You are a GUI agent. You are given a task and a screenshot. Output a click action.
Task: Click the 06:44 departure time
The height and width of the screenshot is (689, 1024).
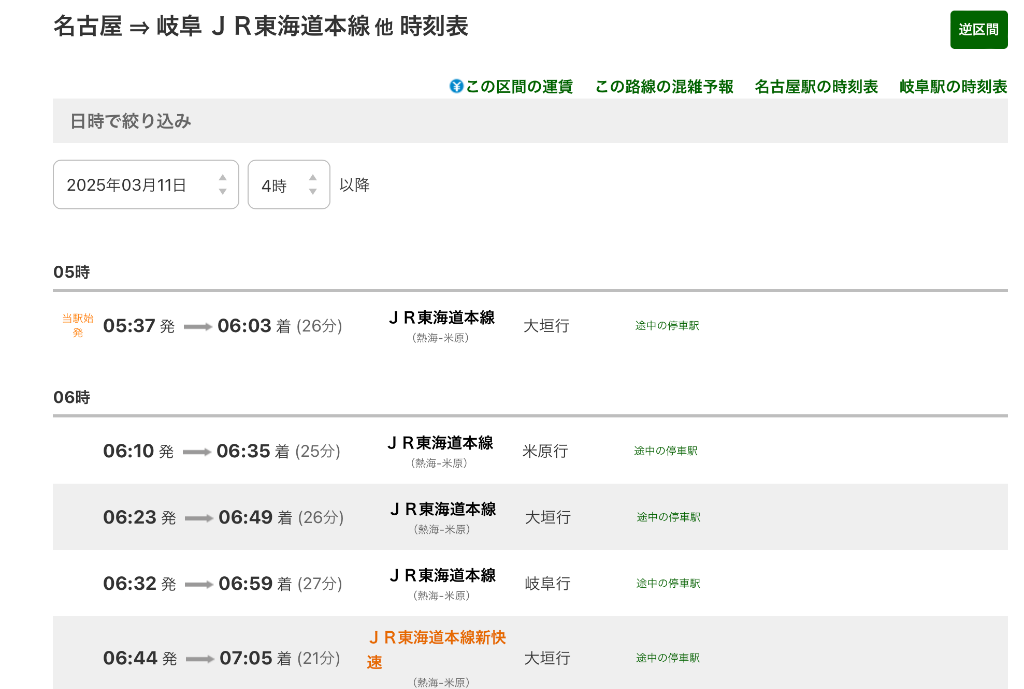tap(131, 658)
